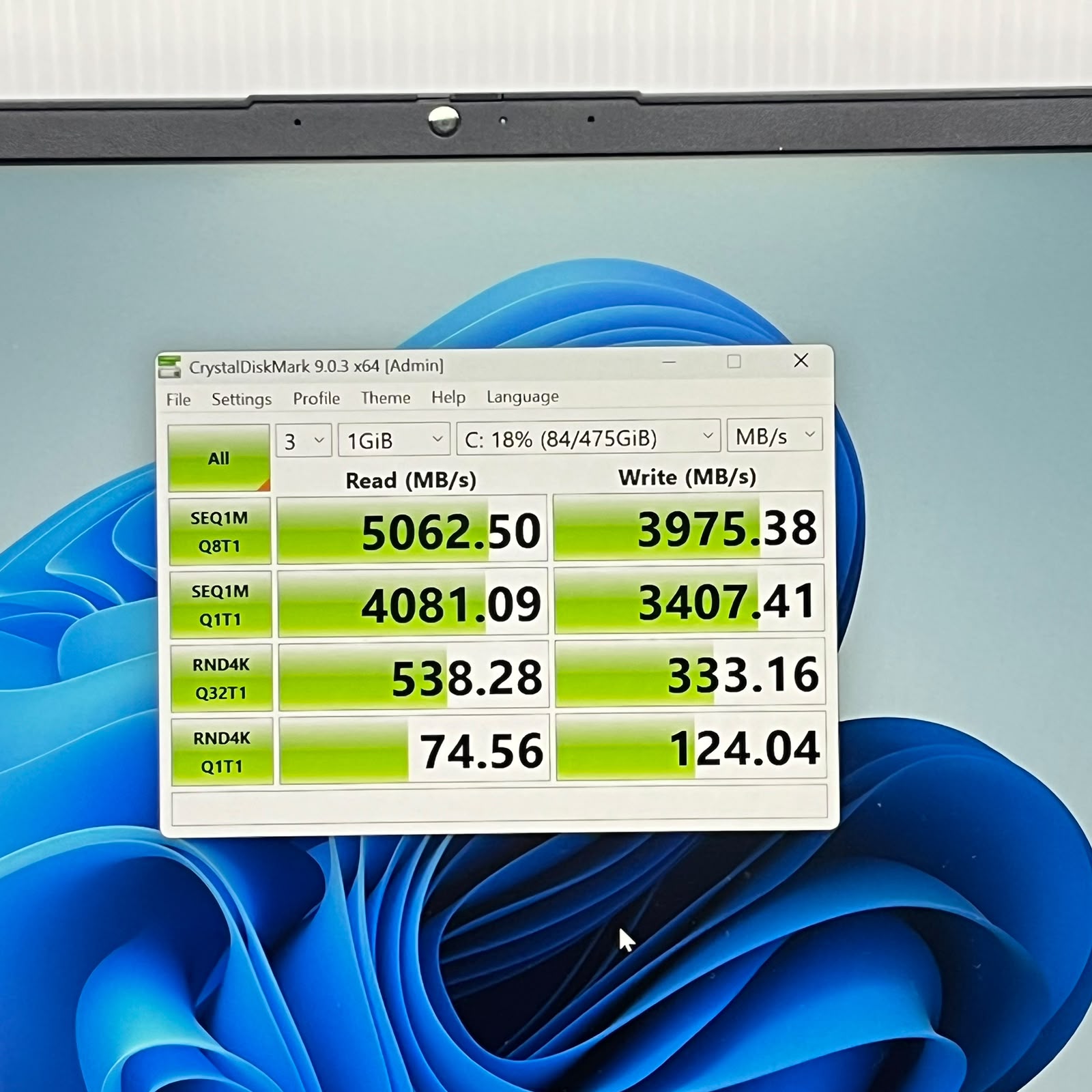Image resolution: width=1092 pixels, height=1092 pixels.
Task: Open the Help menu
Action: click(x=448, y=397)
